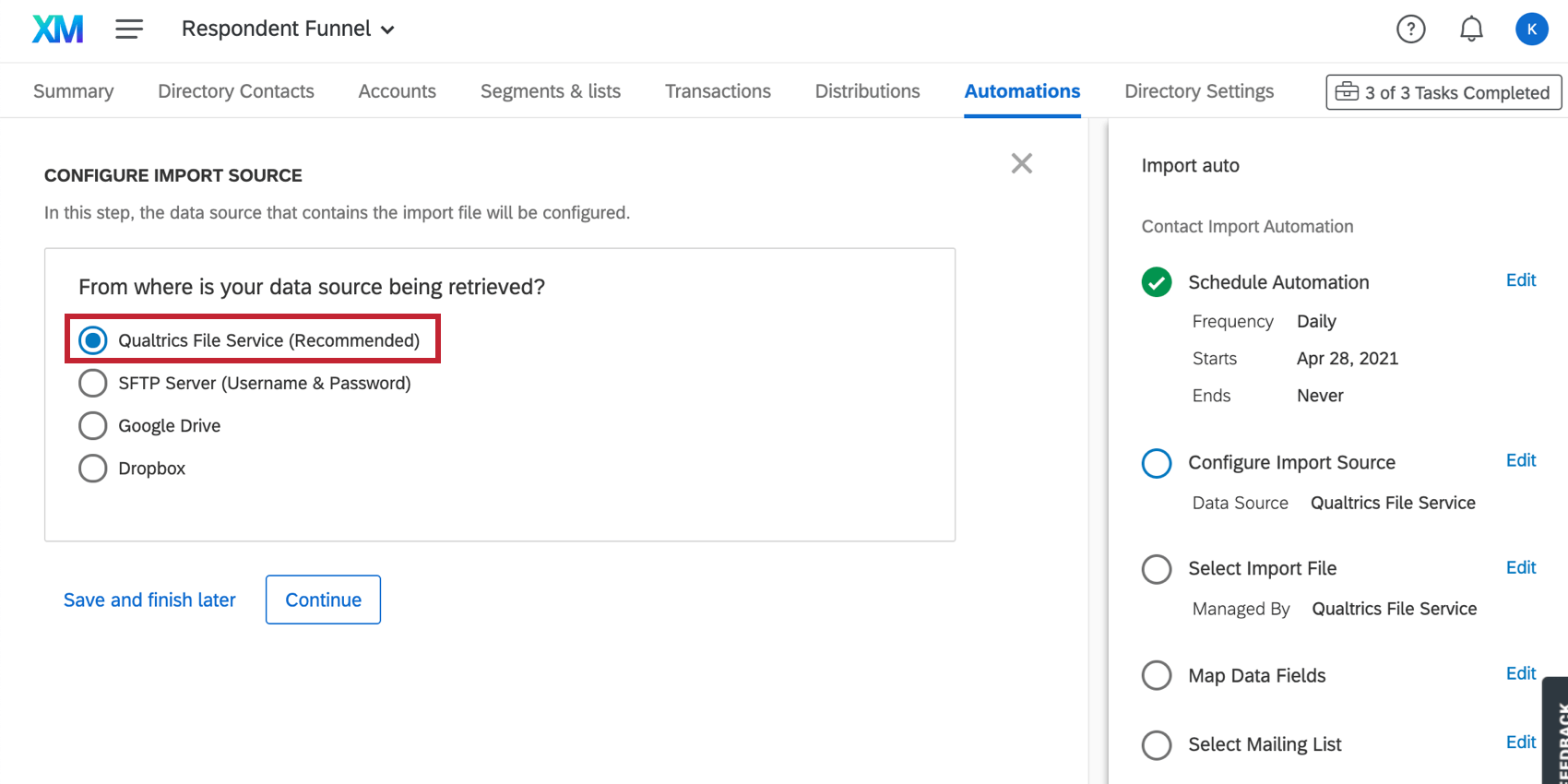
Task: Click Save and finish later link
Action: click(149, 600)
